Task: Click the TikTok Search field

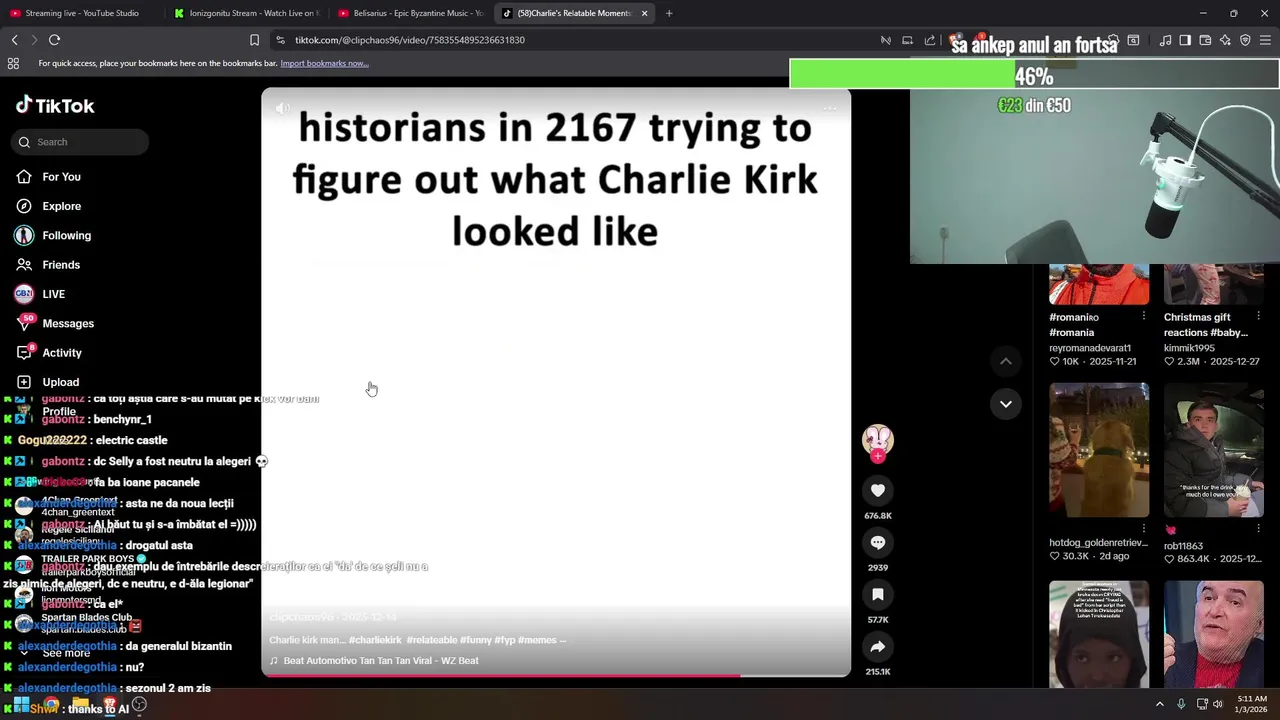Action: click(x=81, y=142)
